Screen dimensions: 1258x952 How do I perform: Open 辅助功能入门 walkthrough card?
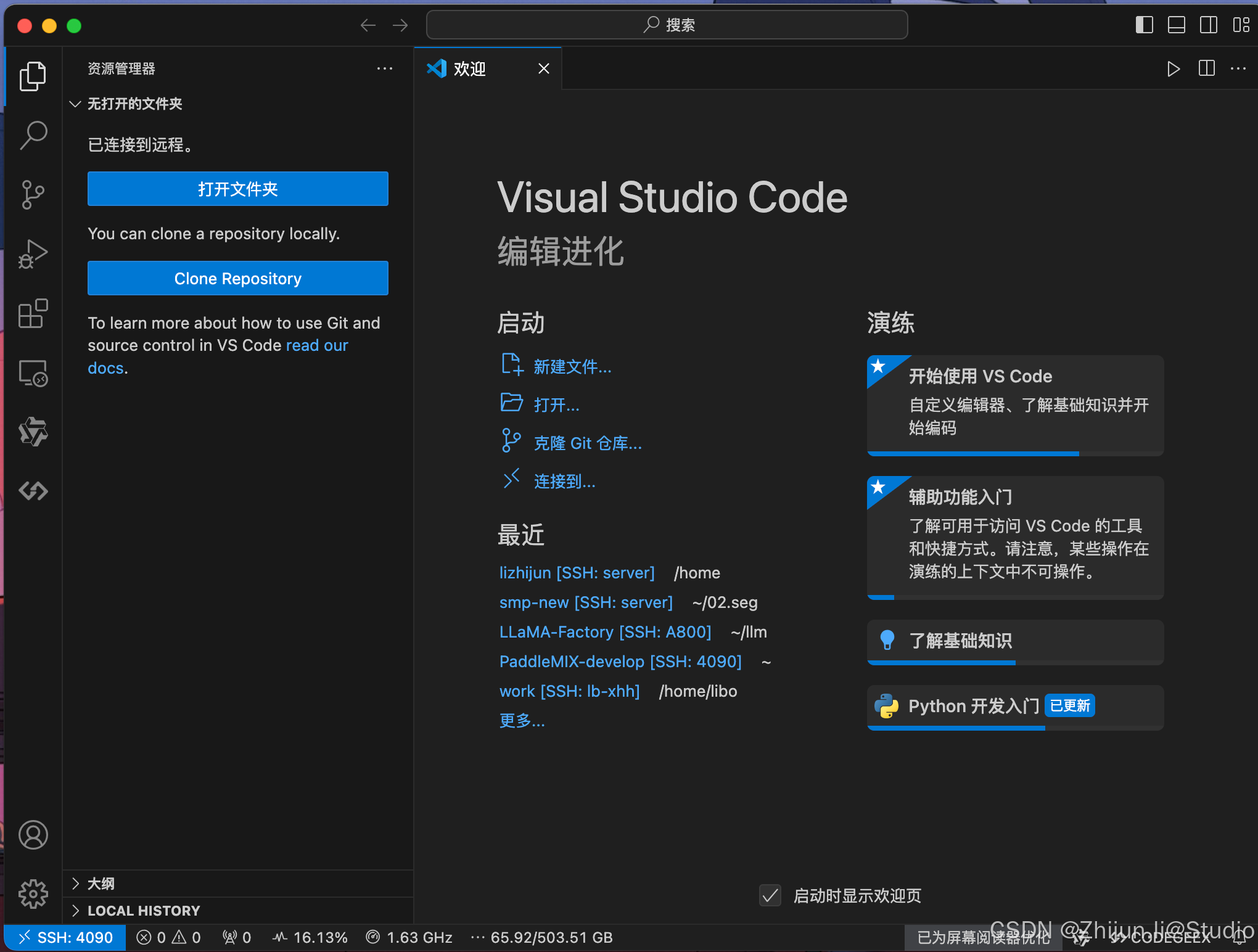1015,537
